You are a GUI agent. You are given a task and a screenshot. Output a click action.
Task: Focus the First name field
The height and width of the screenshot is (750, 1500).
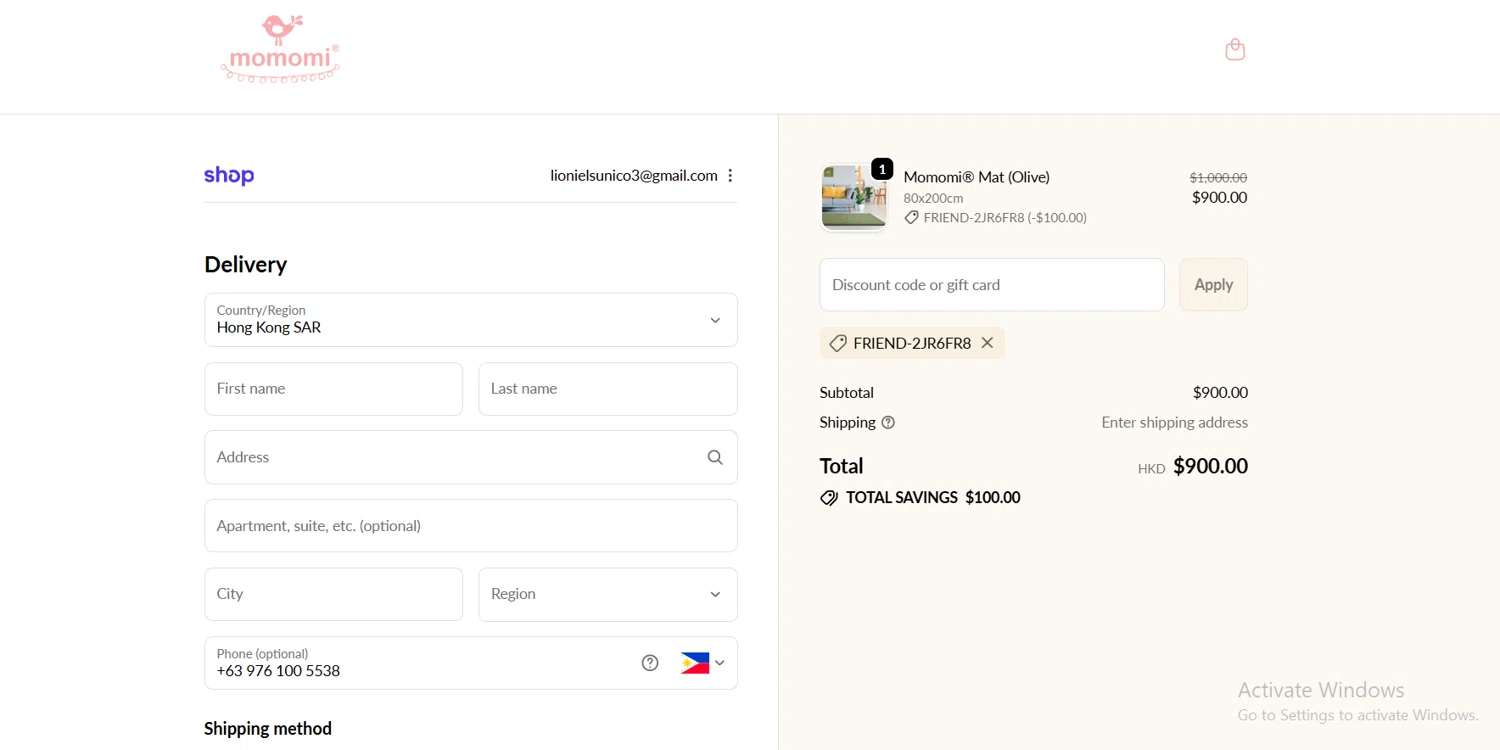pyautogui.click(x=334, y=389)
